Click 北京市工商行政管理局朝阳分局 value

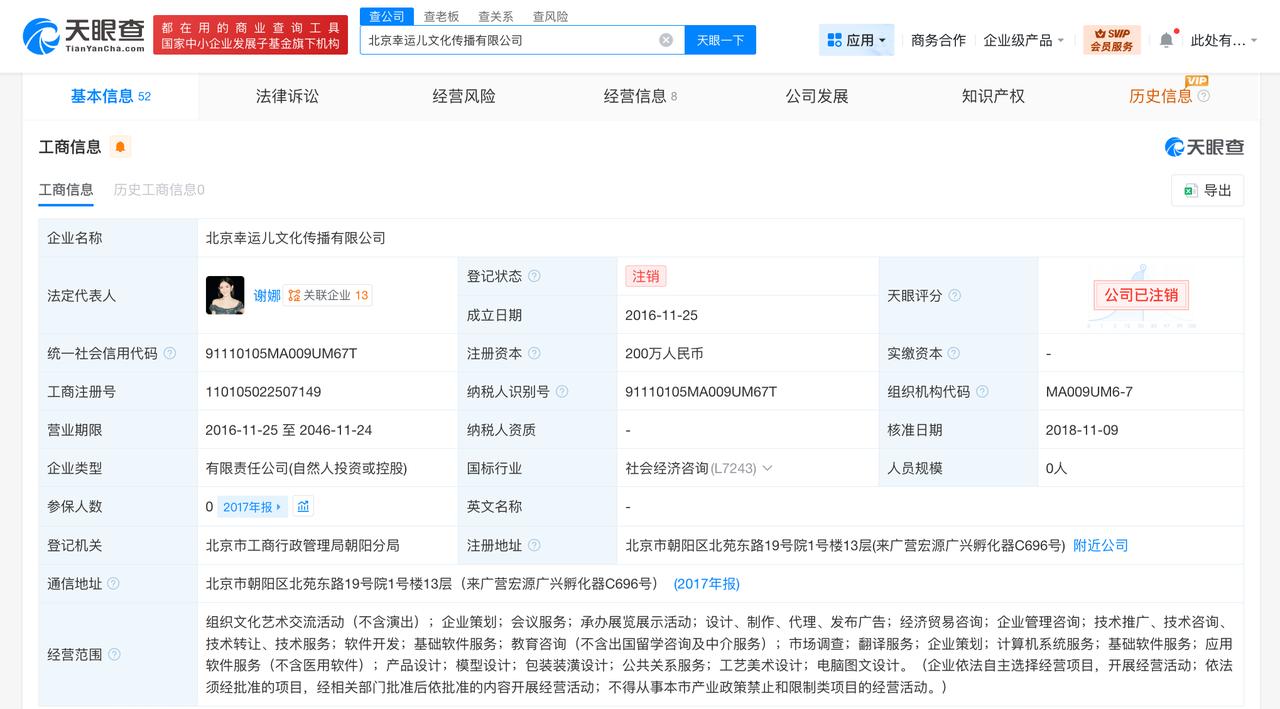(x=302, y=545)
